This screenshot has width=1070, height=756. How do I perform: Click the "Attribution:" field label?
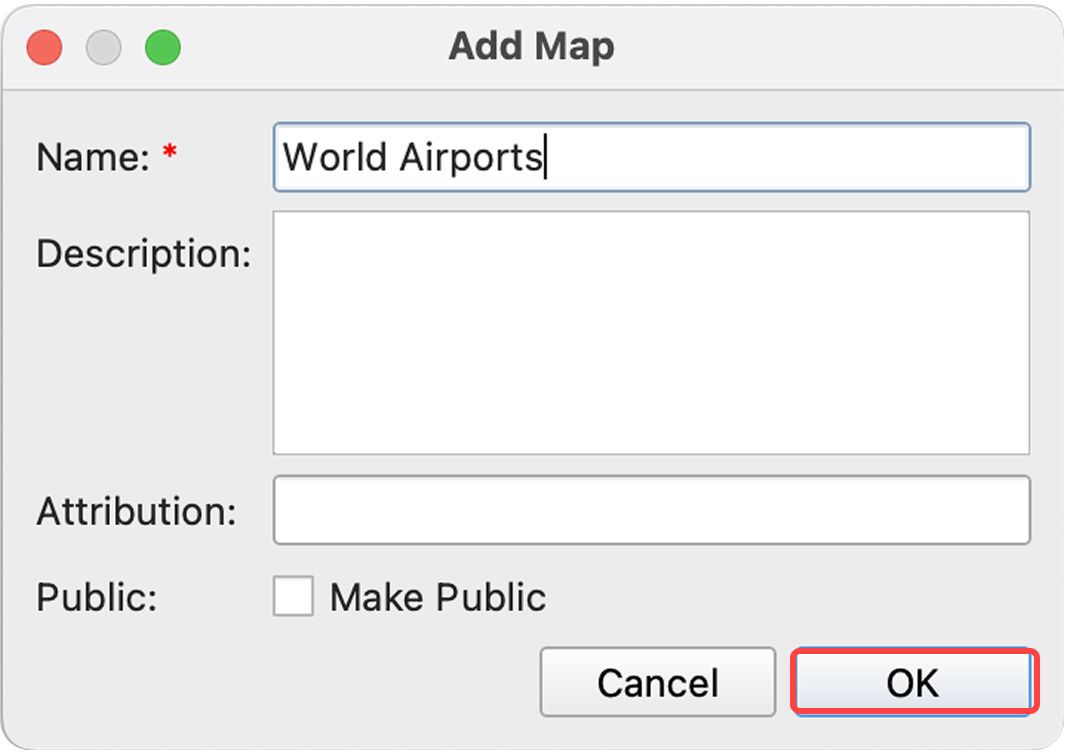pyautogui.click(x=136, y=512)
